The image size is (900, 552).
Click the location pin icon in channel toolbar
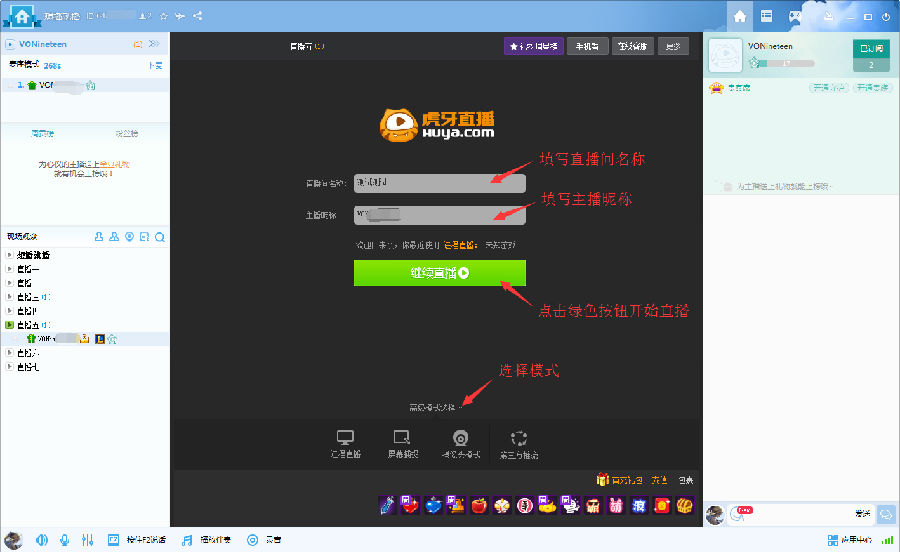pos(130,236)
